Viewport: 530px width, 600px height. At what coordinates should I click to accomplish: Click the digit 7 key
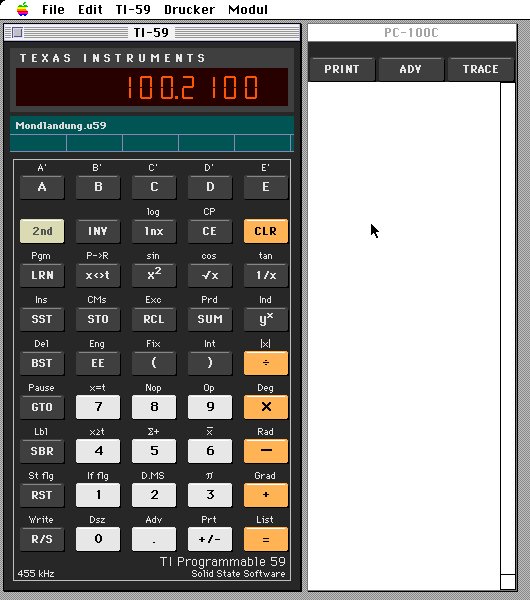[x=98, y=407]
